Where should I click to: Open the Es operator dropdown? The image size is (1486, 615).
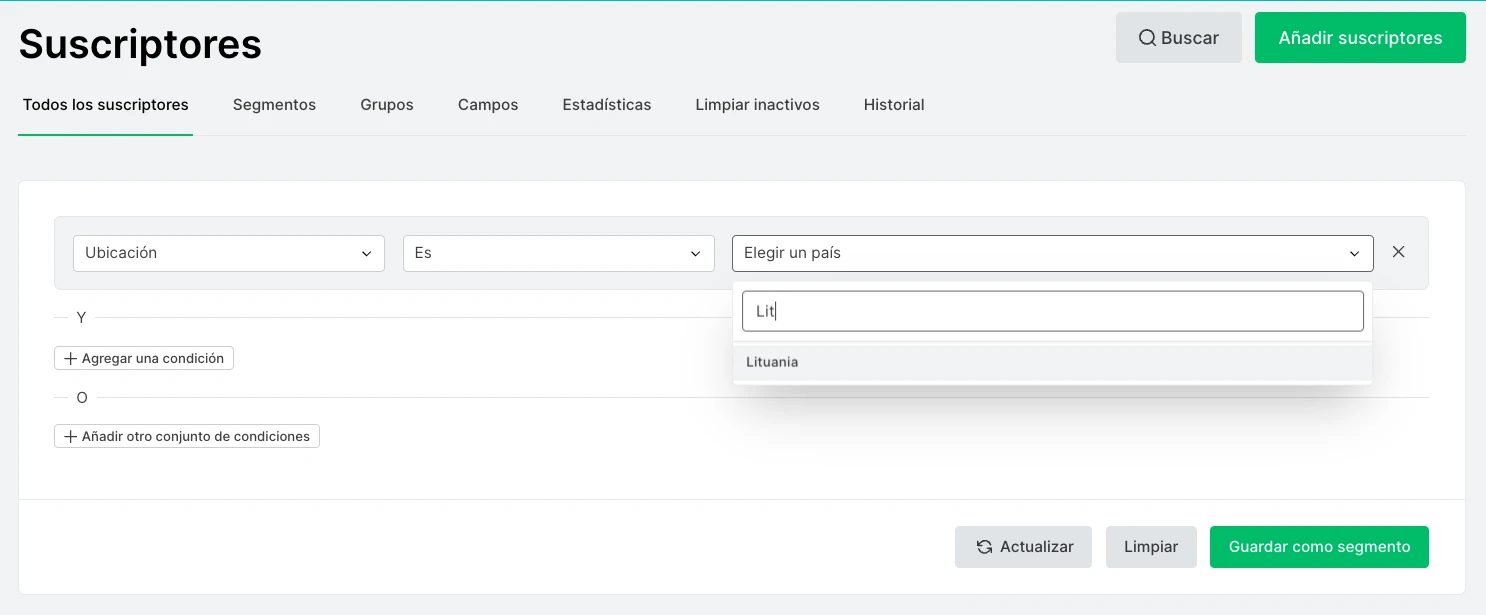click(558, 253)
